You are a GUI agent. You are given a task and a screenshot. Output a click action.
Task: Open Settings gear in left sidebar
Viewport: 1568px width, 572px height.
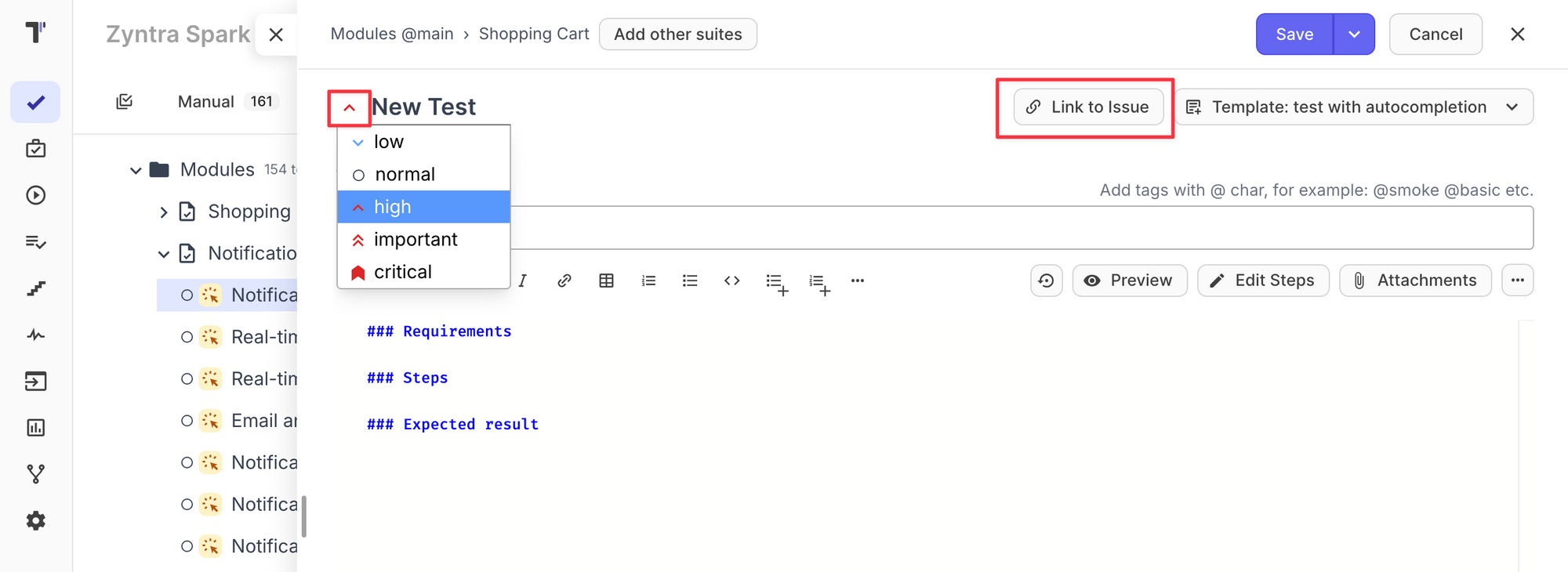pos(36,521)
